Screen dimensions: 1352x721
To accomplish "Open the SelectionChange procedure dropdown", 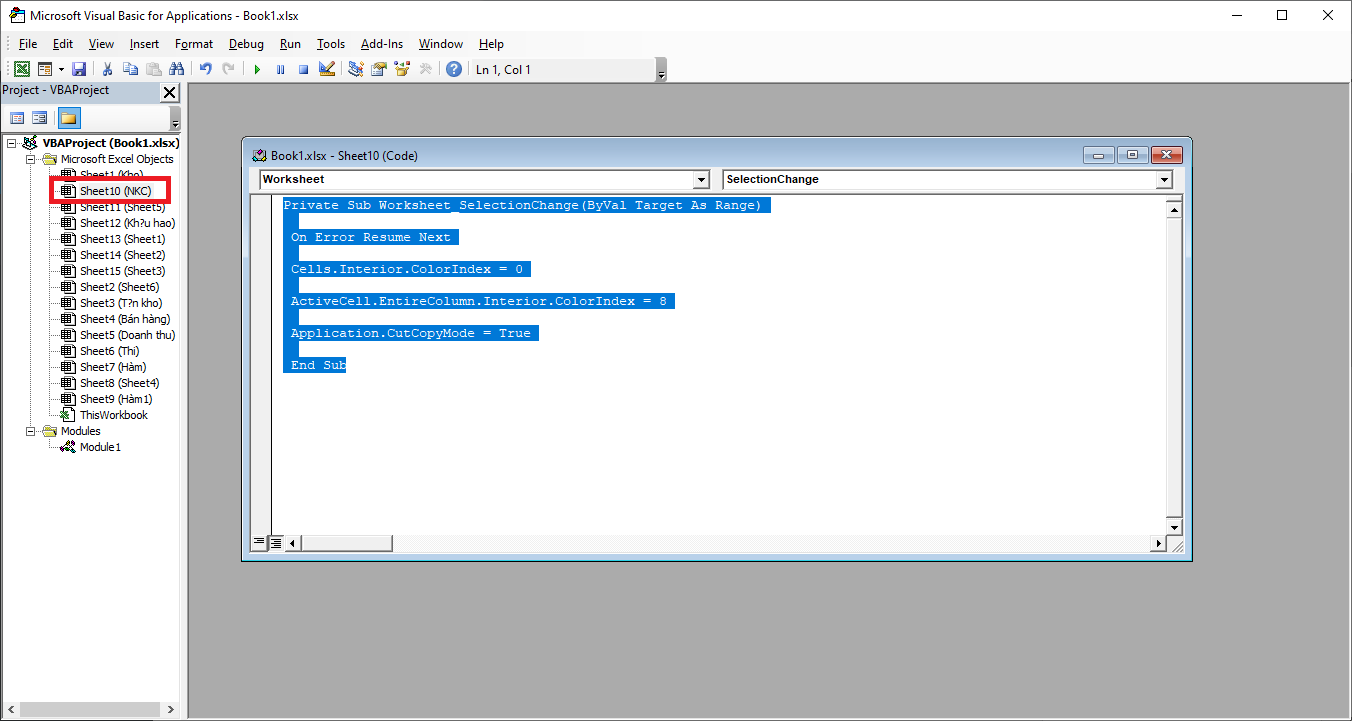I will click(x=1164, y=180).
